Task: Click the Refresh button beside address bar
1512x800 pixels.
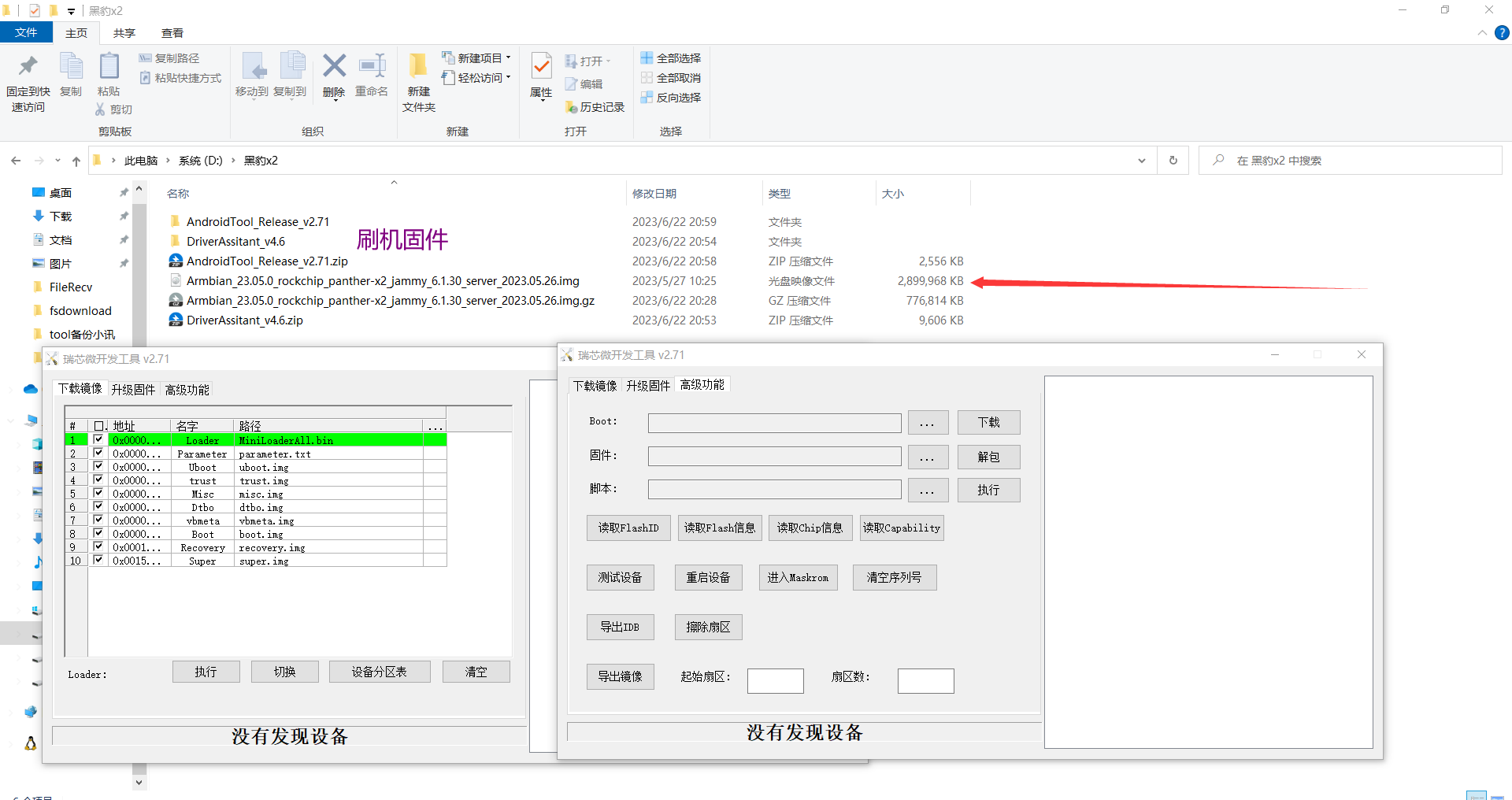Action: (1173, 161)
